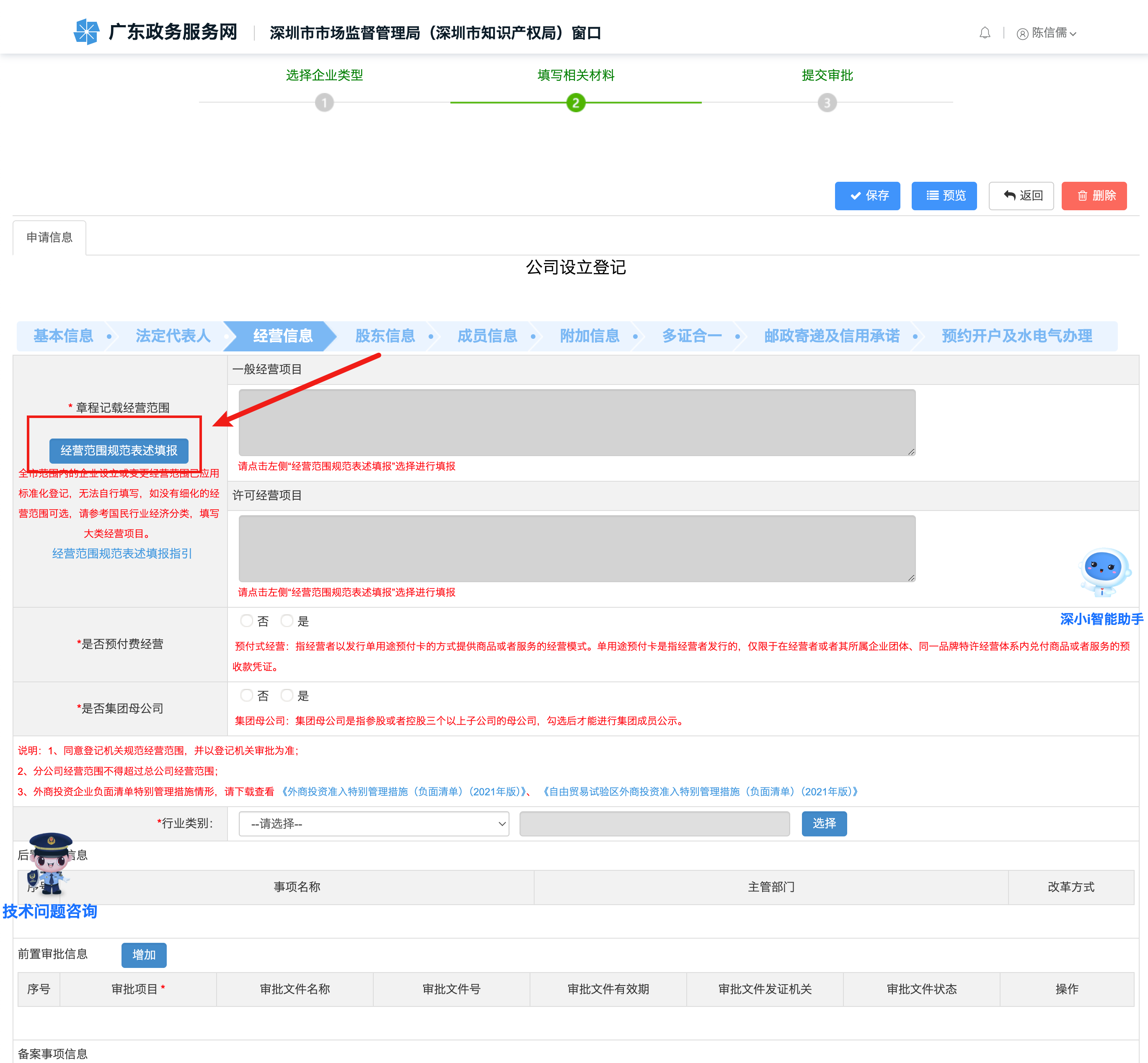
Task: Open the notification bell icon
Action: [x=985, y=34]
